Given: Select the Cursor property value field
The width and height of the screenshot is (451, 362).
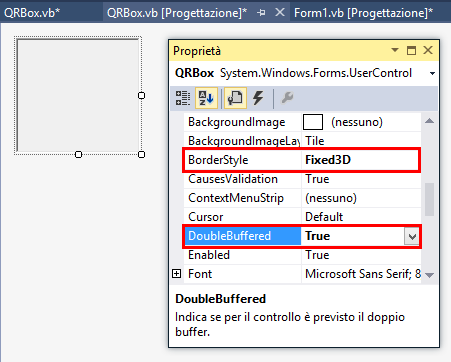Looking at the screenshot, I should [361, 217].
